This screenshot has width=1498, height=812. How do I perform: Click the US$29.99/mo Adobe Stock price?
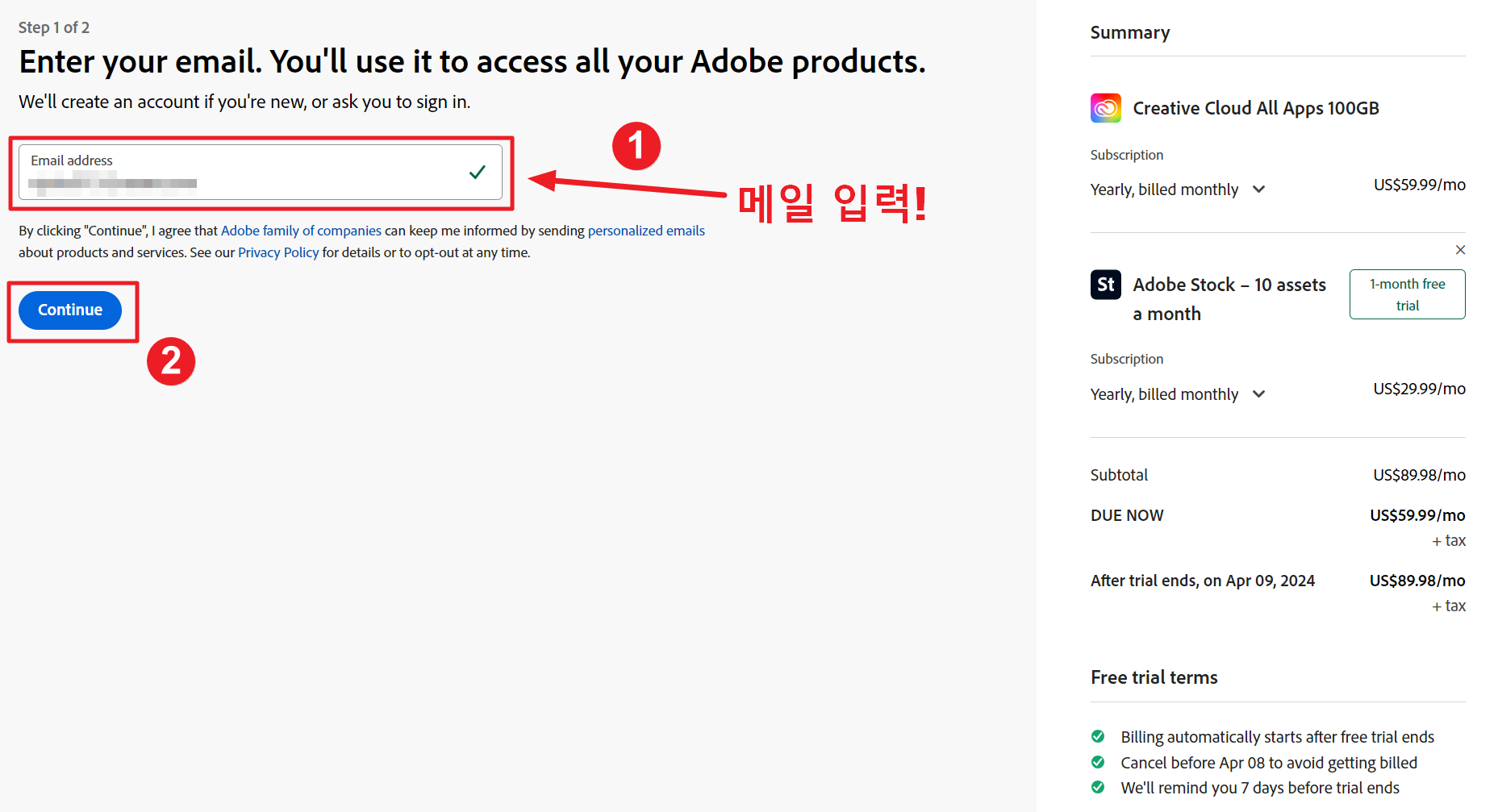coord(1420,389)
